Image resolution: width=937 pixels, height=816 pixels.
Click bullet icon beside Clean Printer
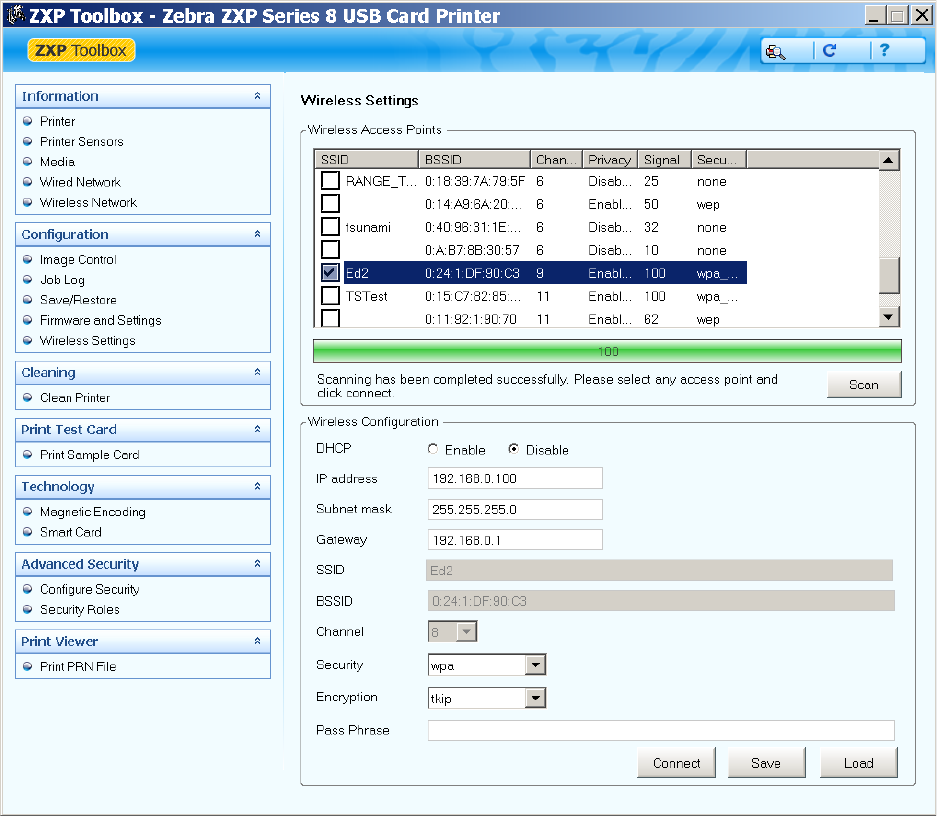27,398
